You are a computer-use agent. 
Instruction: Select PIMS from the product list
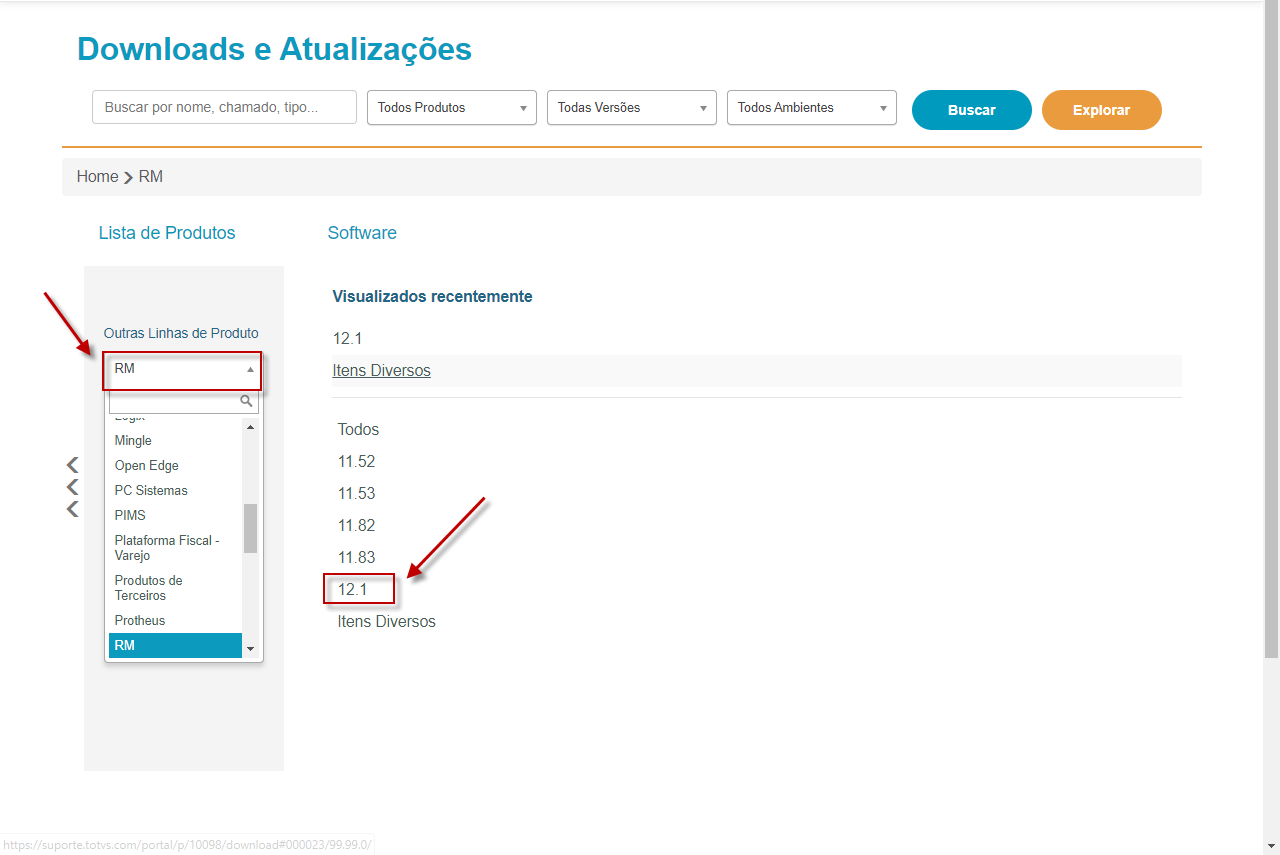click(175, 516)
